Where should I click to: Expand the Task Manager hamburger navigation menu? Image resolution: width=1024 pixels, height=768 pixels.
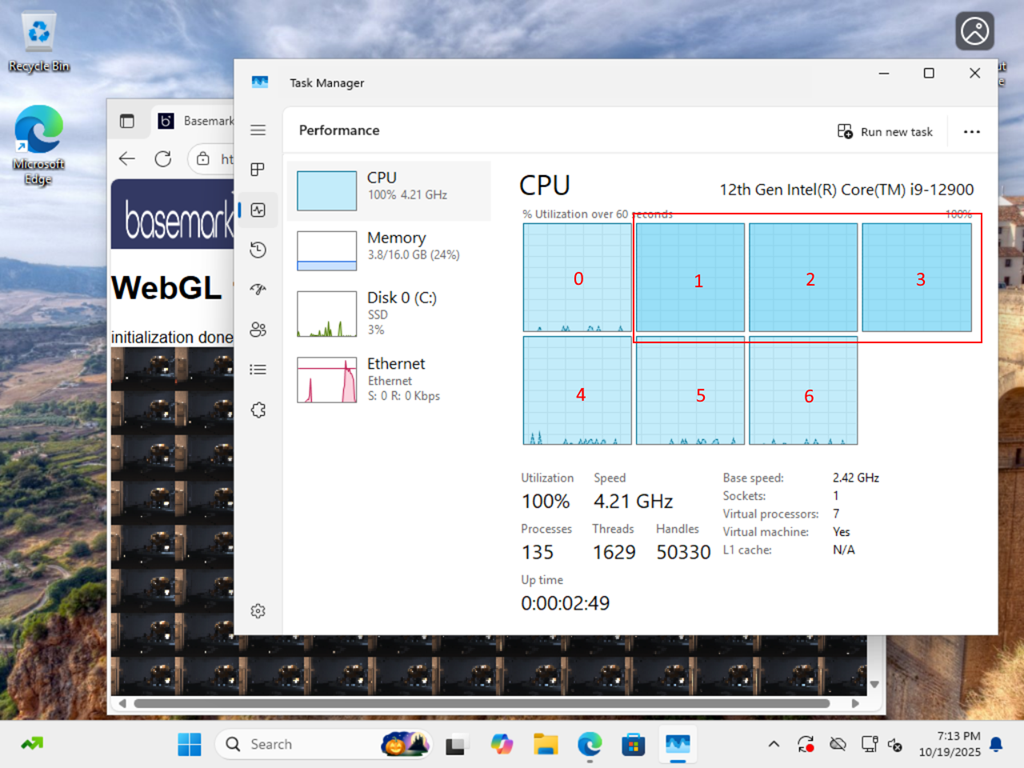258,130
